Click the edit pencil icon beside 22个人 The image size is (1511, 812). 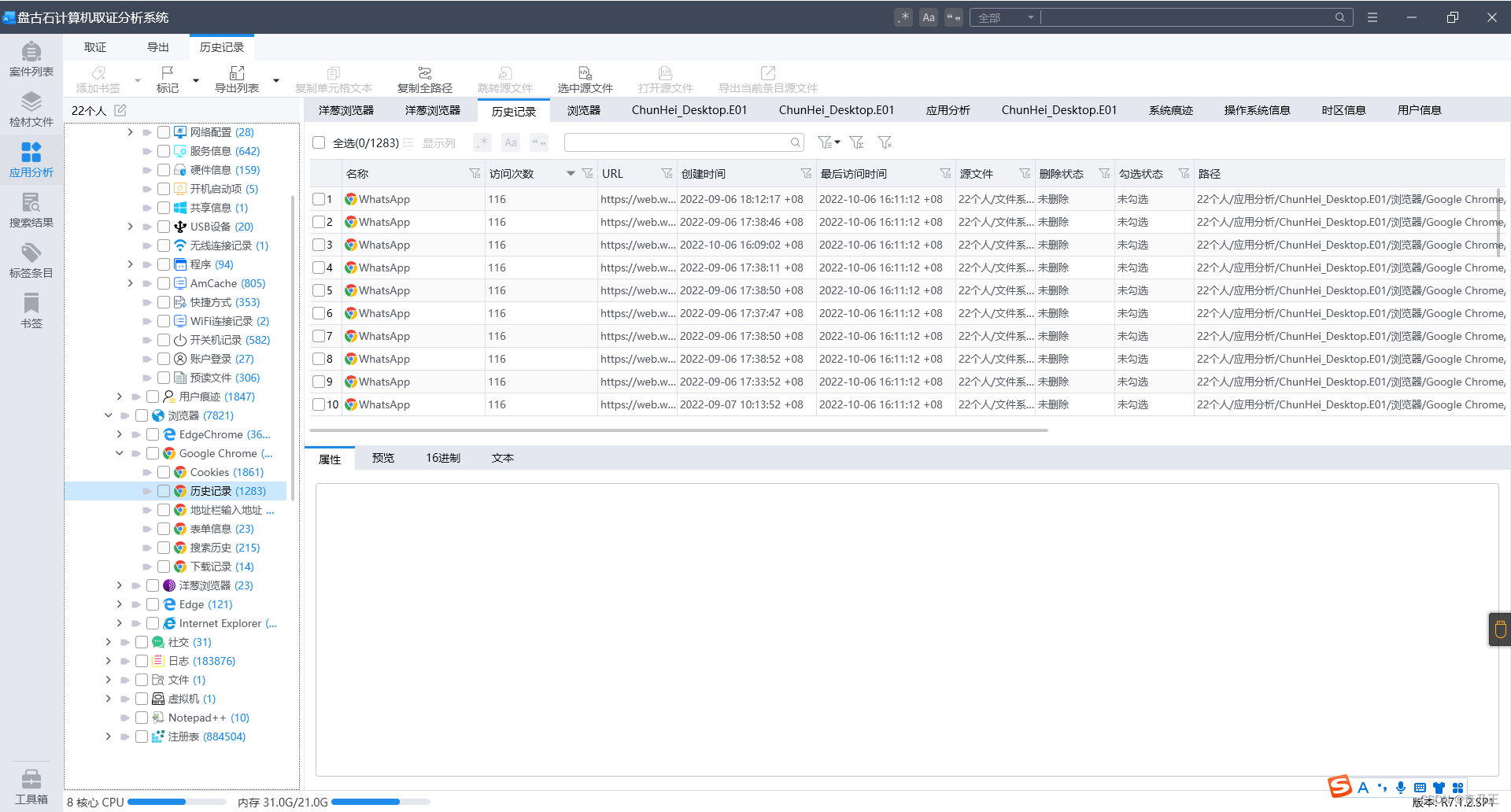tap(120, 110)
